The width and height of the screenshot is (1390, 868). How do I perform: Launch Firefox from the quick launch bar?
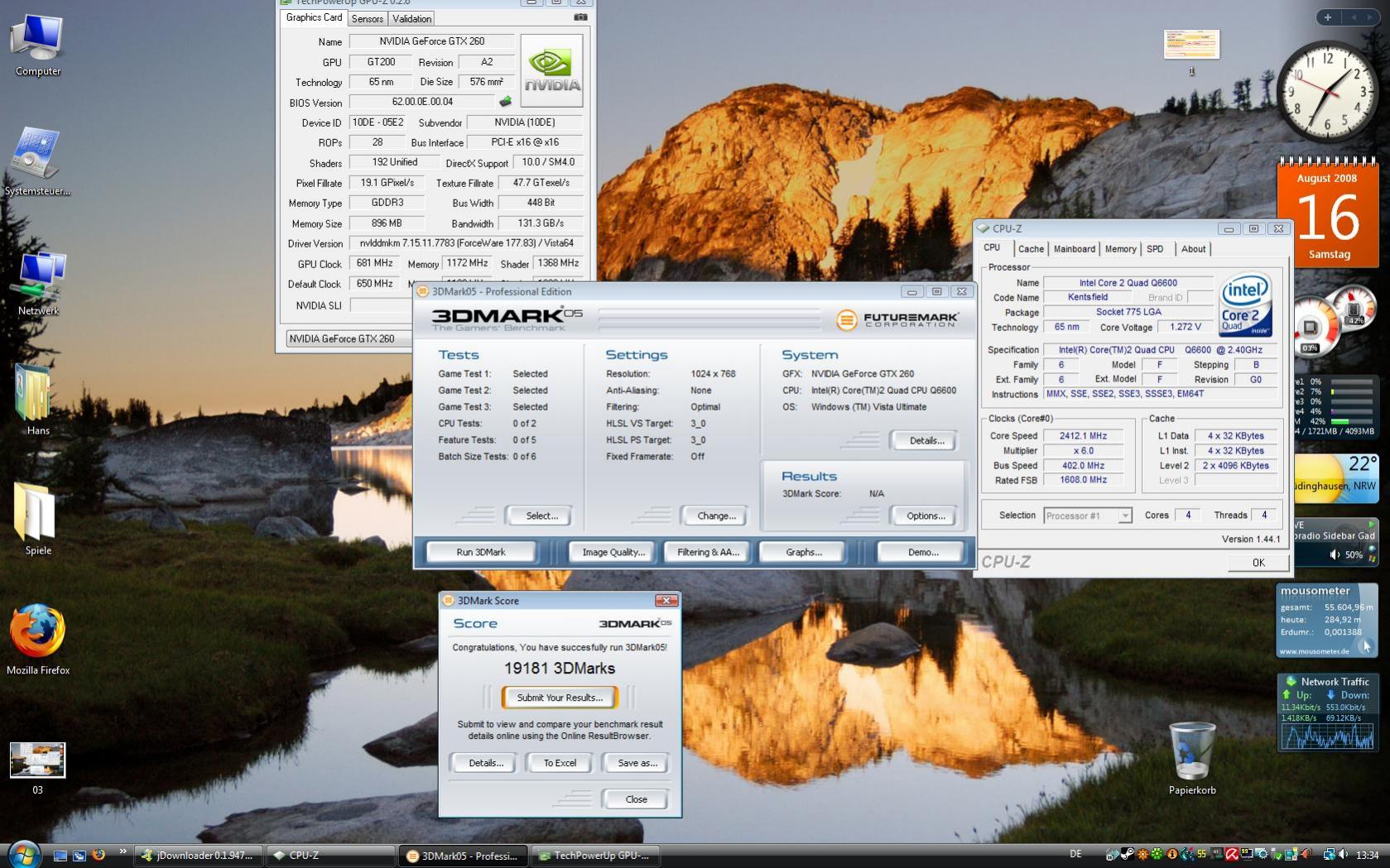99,855
